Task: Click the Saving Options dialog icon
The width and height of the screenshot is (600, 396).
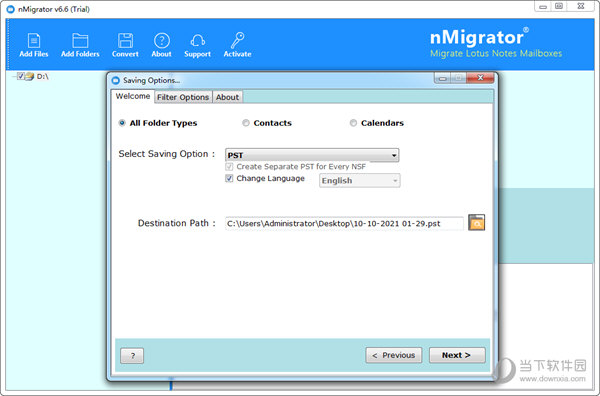Action: click(116, 80)
